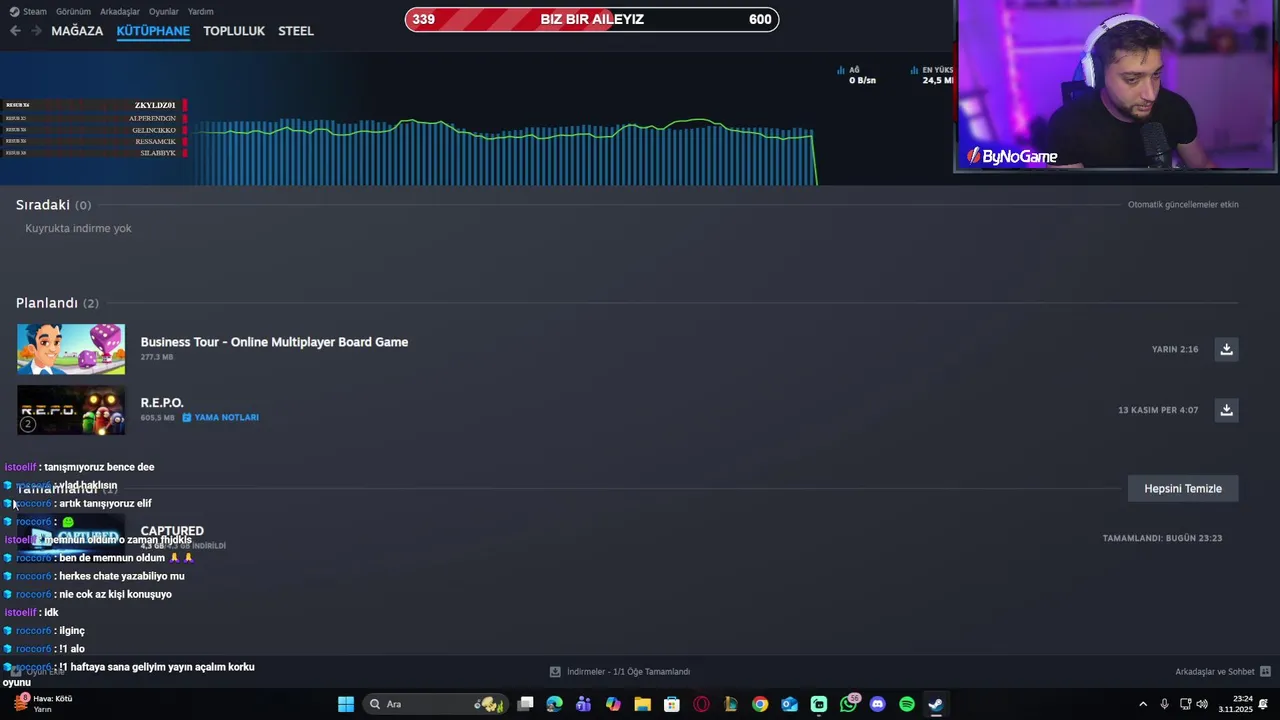Open the R.E.P.O. title link
The image size is (1280, 720).
point(162,403)
